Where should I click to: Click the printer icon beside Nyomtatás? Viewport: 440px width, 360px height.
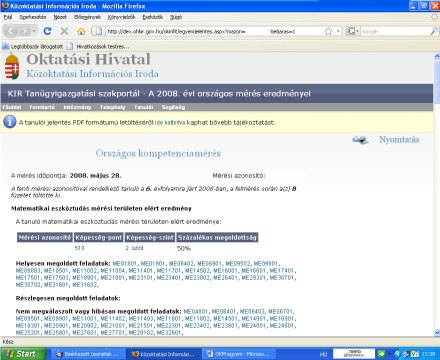click(360, 140)
